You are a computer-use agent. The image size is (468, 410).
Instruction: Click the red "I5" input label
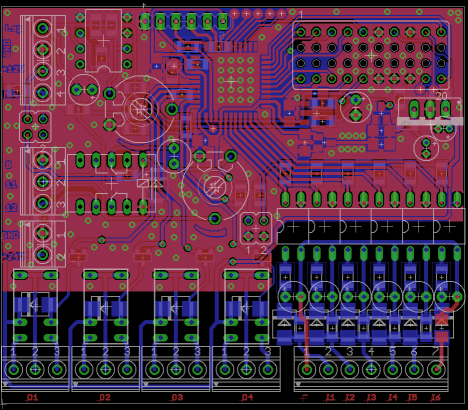(x=412, y=397)
